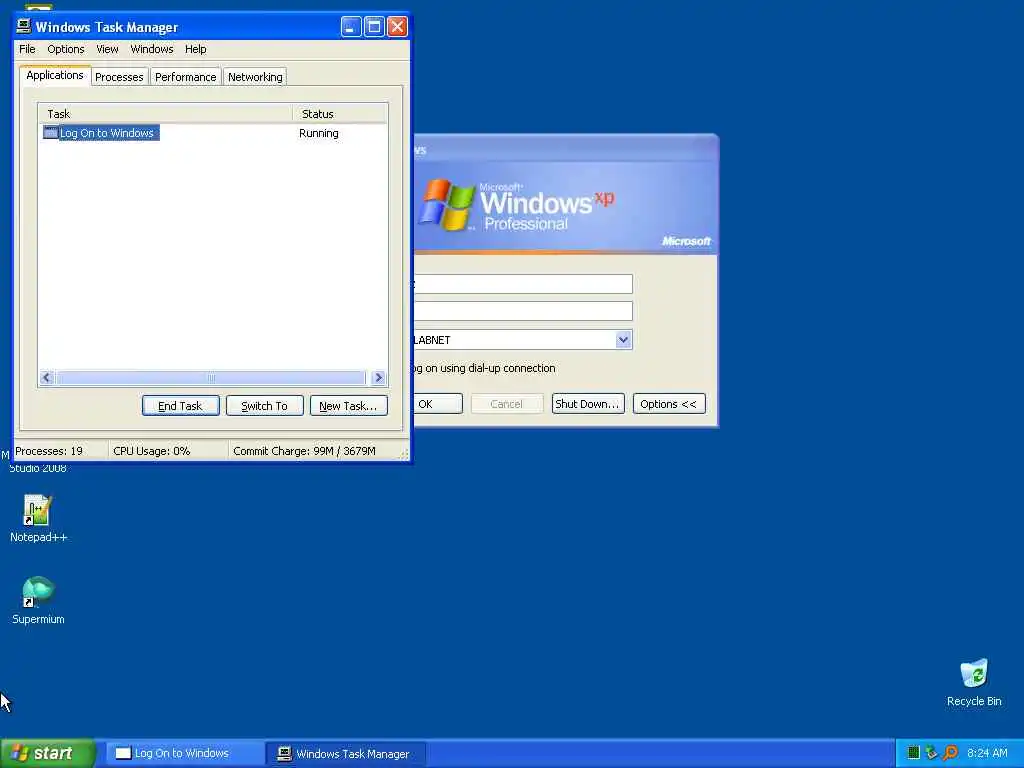The width and height of the screenshot is (1024, 768).
Task: Click the New Task... button
Action: click(x=348, y=406)
